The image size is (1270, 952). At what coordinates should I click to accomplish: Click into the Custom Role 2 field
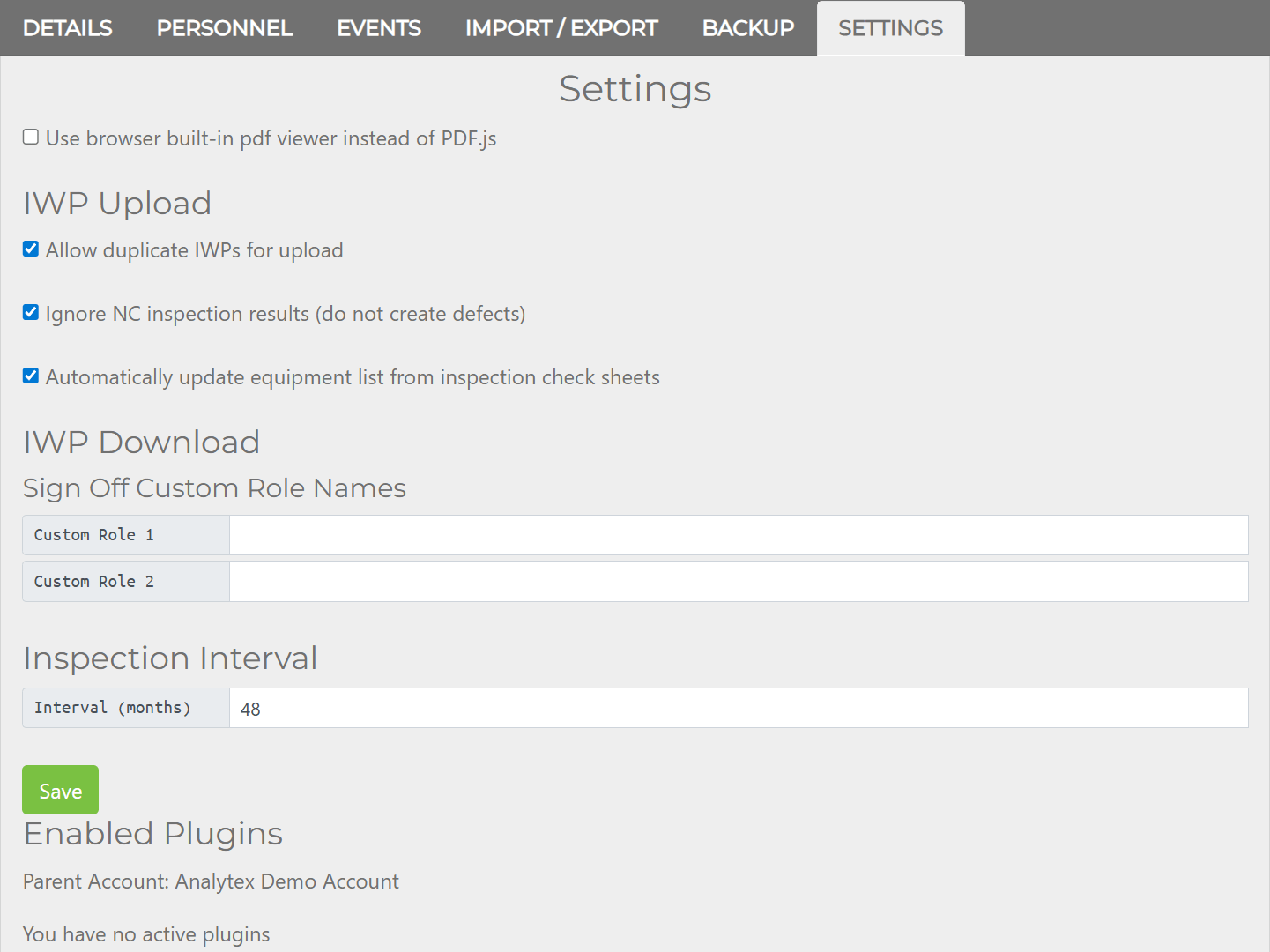coord(739,582)
